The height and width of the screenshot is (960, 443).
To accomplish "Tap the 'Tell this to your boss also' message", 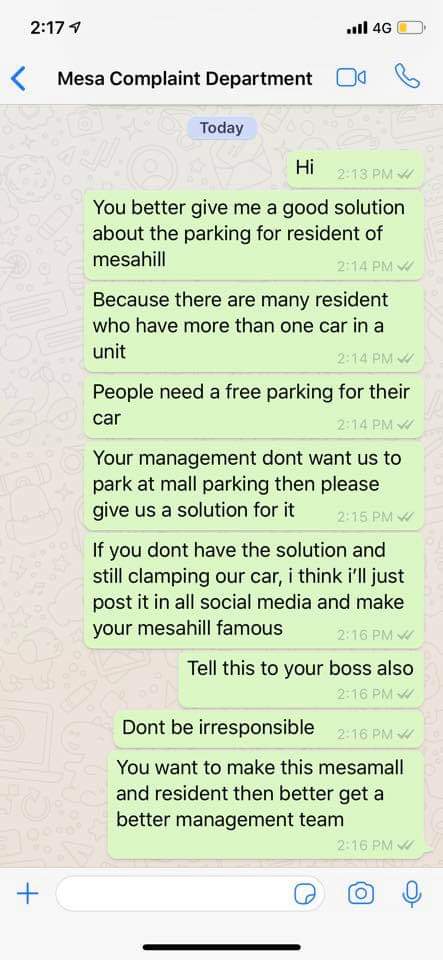I will click(x=301, y=679).
